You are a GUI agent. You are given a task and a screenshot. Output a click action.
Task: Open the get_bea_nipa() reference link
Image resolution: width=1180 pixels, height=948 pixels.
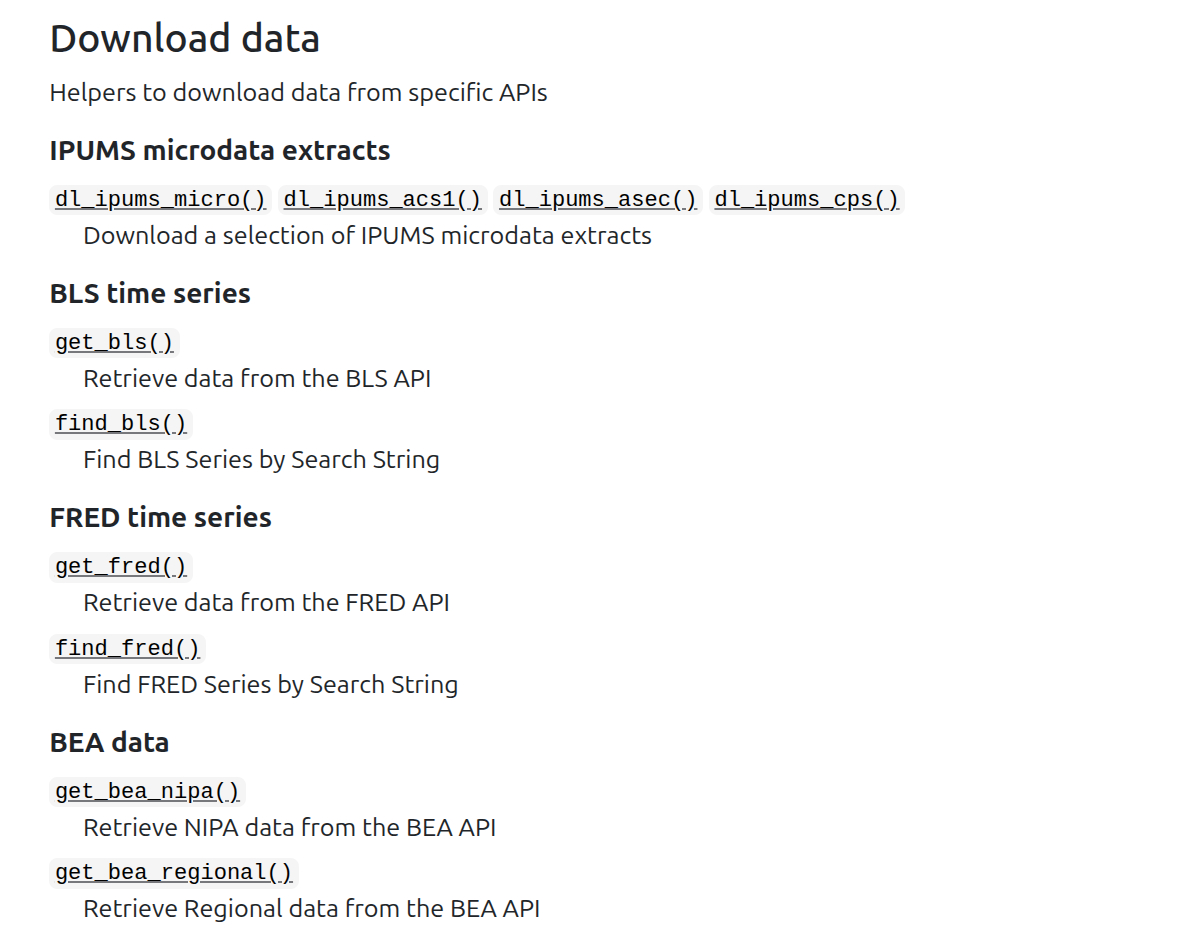pos(148,791)
